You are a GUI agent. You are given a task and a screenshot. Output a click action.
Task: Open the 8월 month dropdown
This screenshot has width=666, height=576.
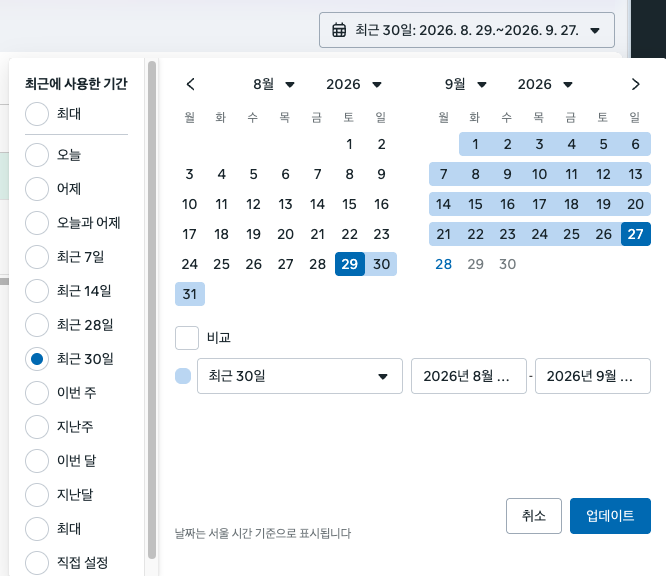pos(274,84)
